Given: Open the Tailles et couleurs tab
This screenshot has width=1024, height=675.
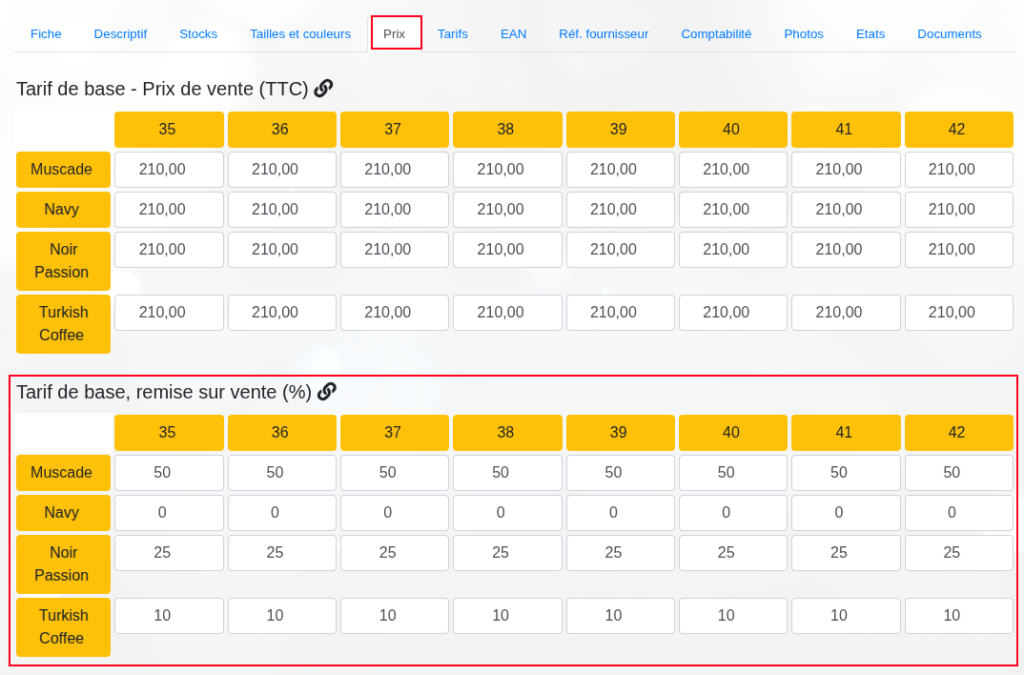Looking at the screenshot, I should [300, 34].
